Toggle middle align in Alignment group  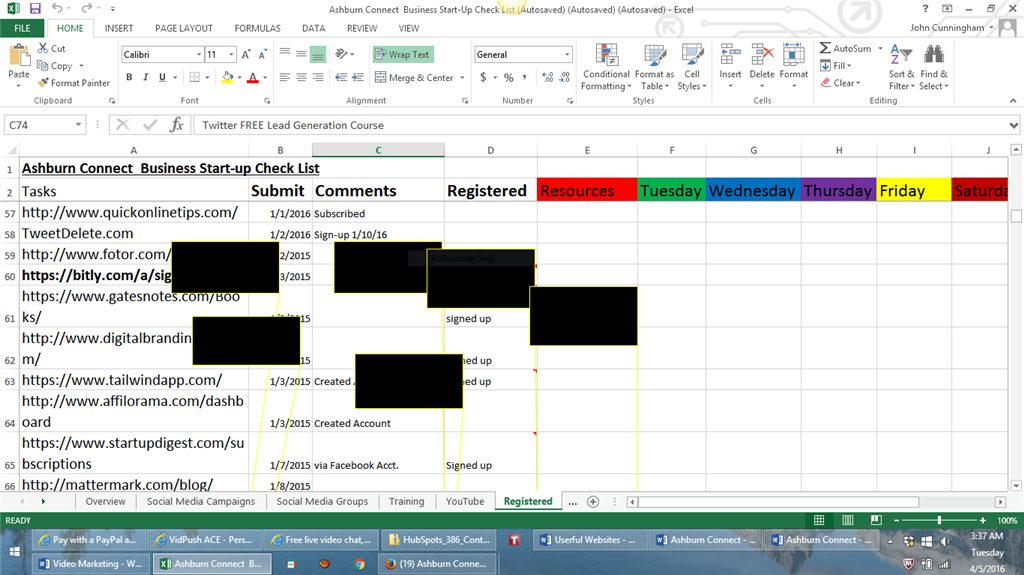(301, 54)
